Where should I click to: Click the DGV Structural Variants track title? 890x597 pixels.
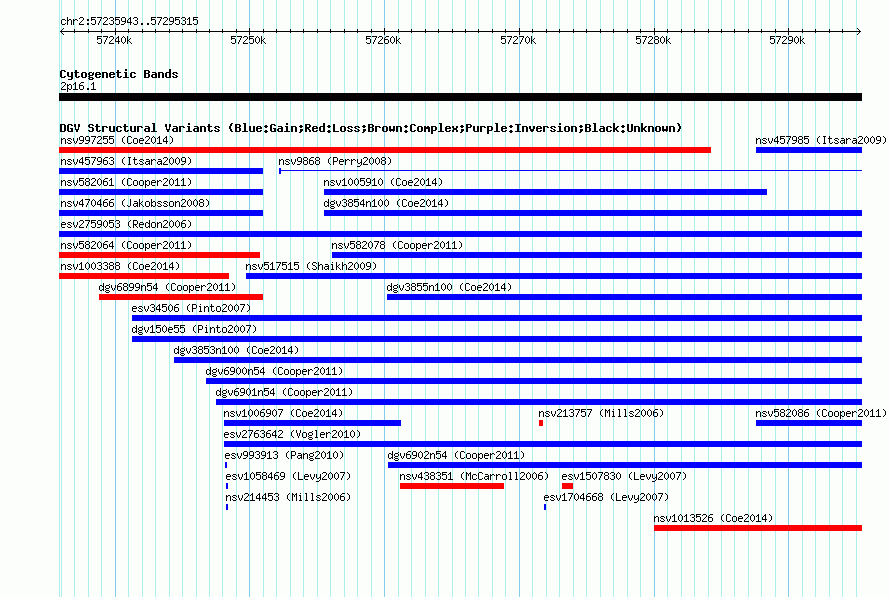370,128
